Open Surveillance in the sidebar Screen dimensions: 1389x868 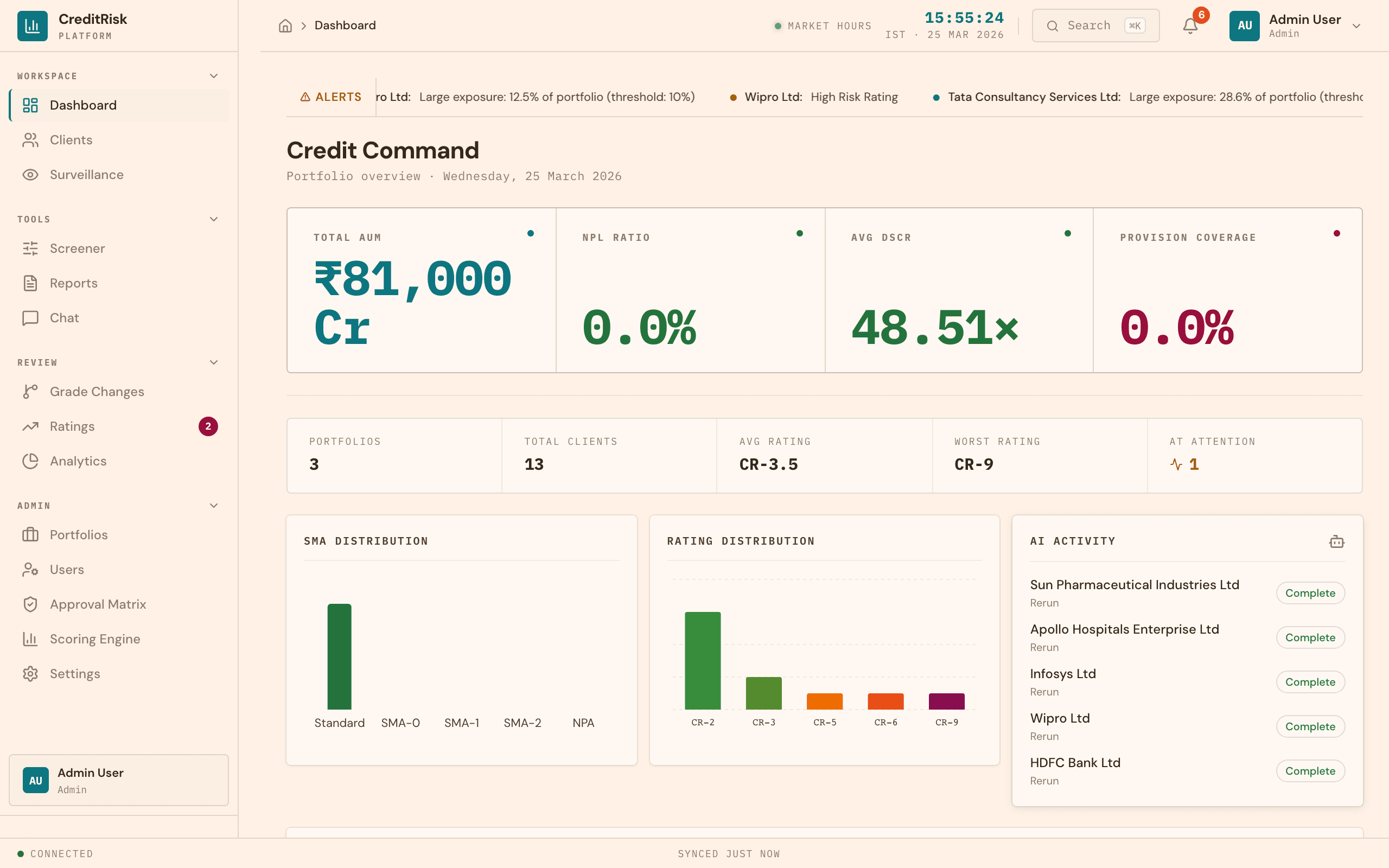point(119,175)
